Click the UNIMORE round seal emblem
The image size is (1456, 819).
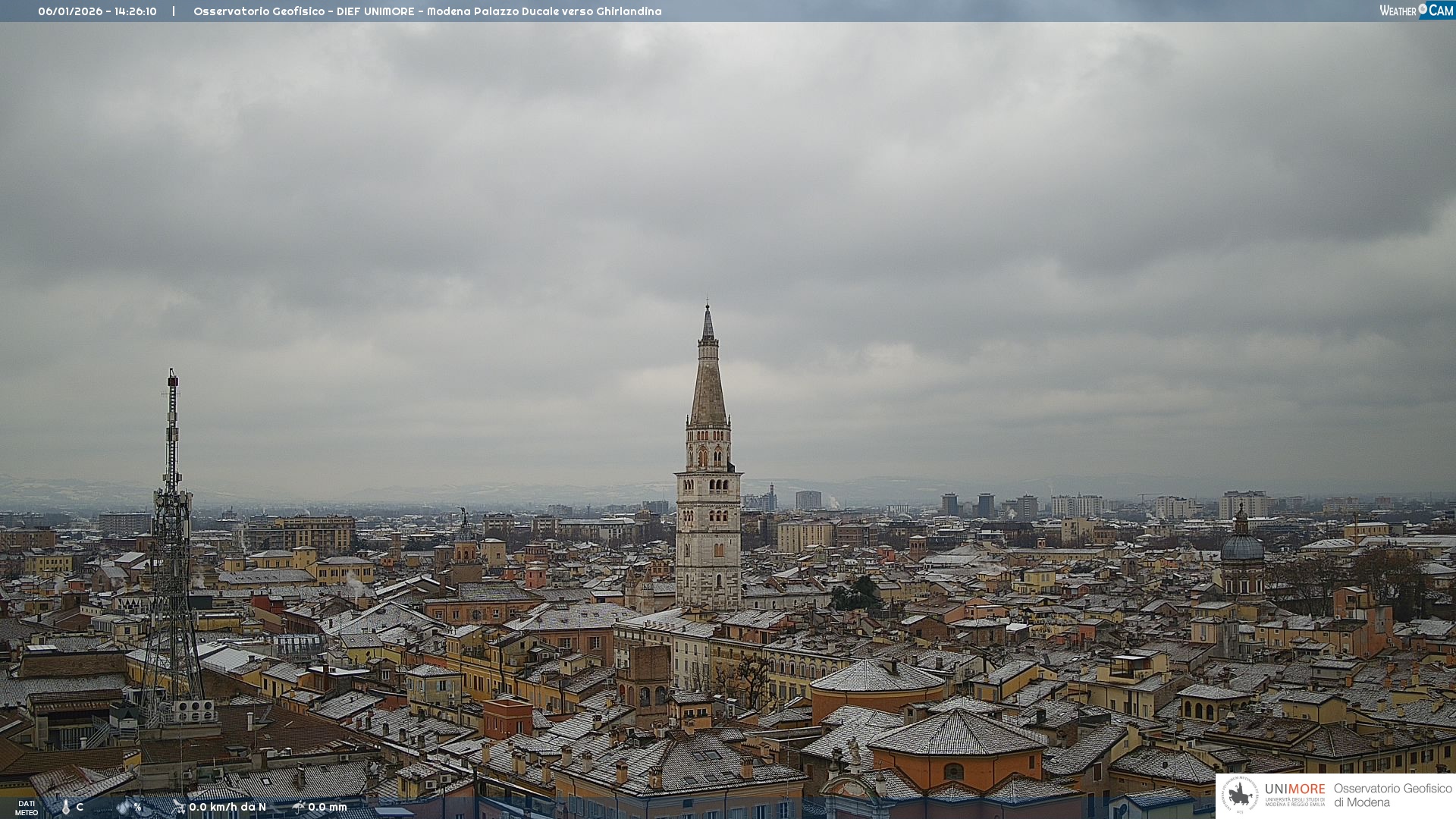point(1241,795)
